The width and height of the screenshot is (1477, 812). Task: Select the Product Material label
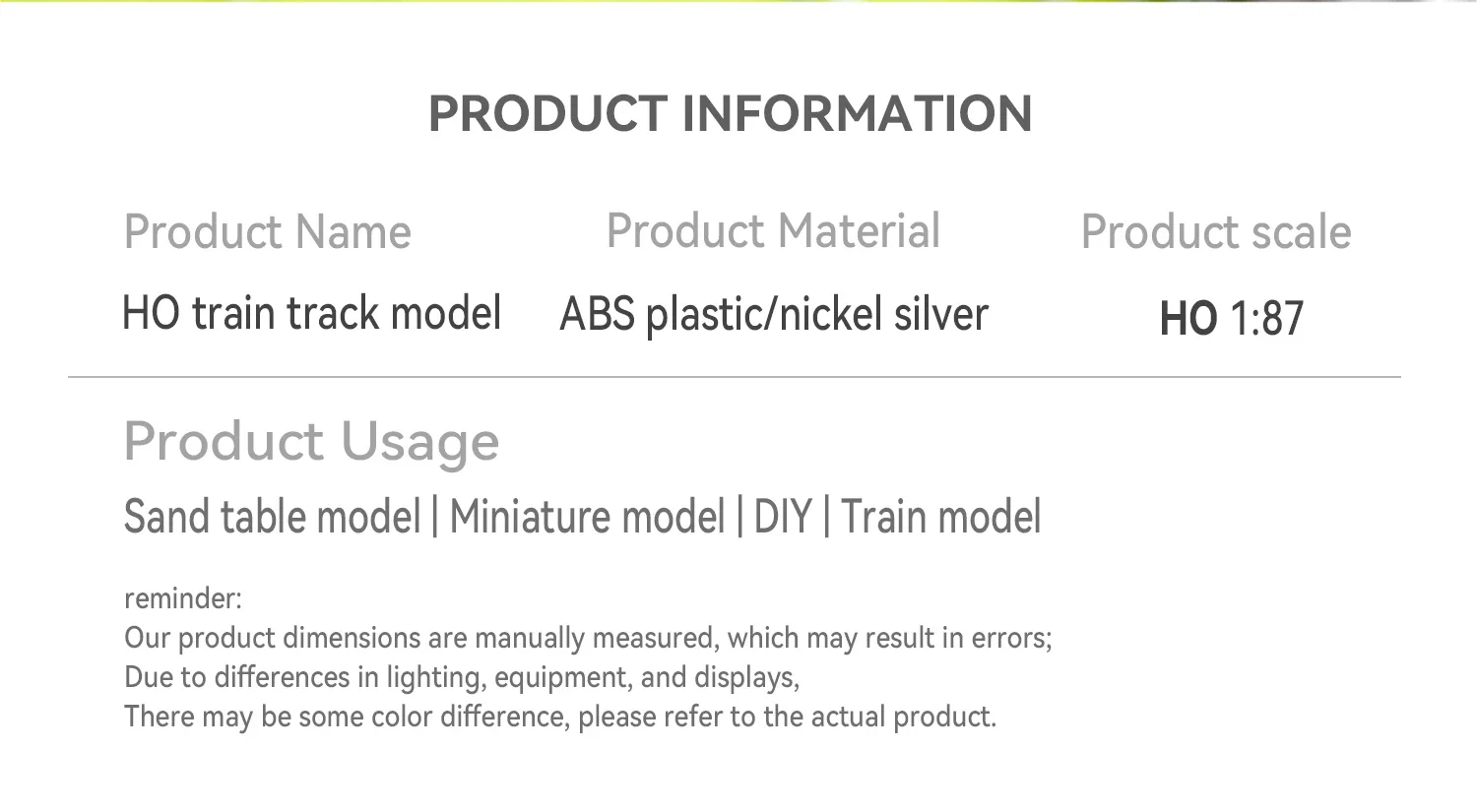[x=773, y=232]
